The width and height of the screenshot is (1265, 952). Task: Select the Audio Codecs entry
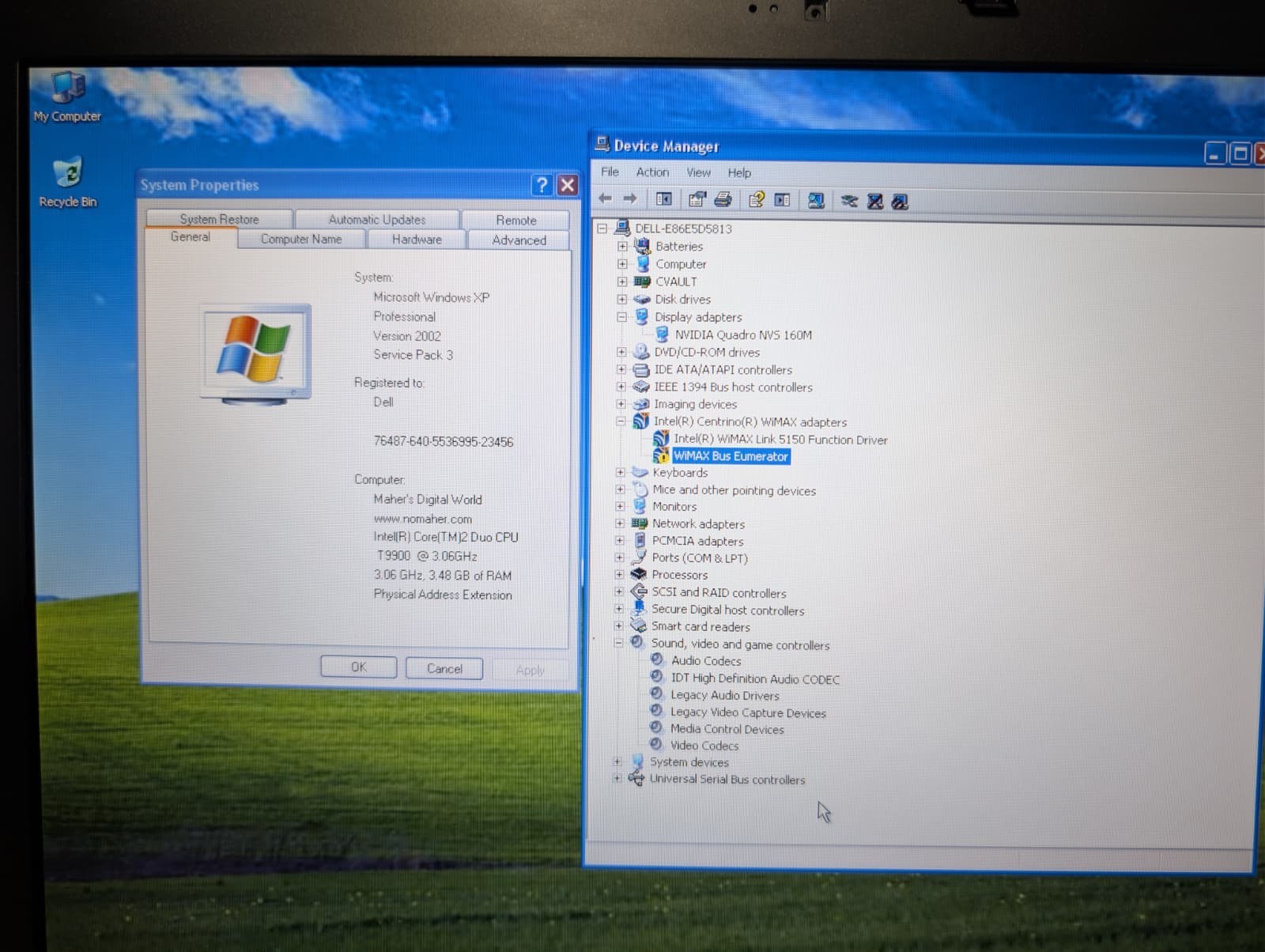[706, 660]
